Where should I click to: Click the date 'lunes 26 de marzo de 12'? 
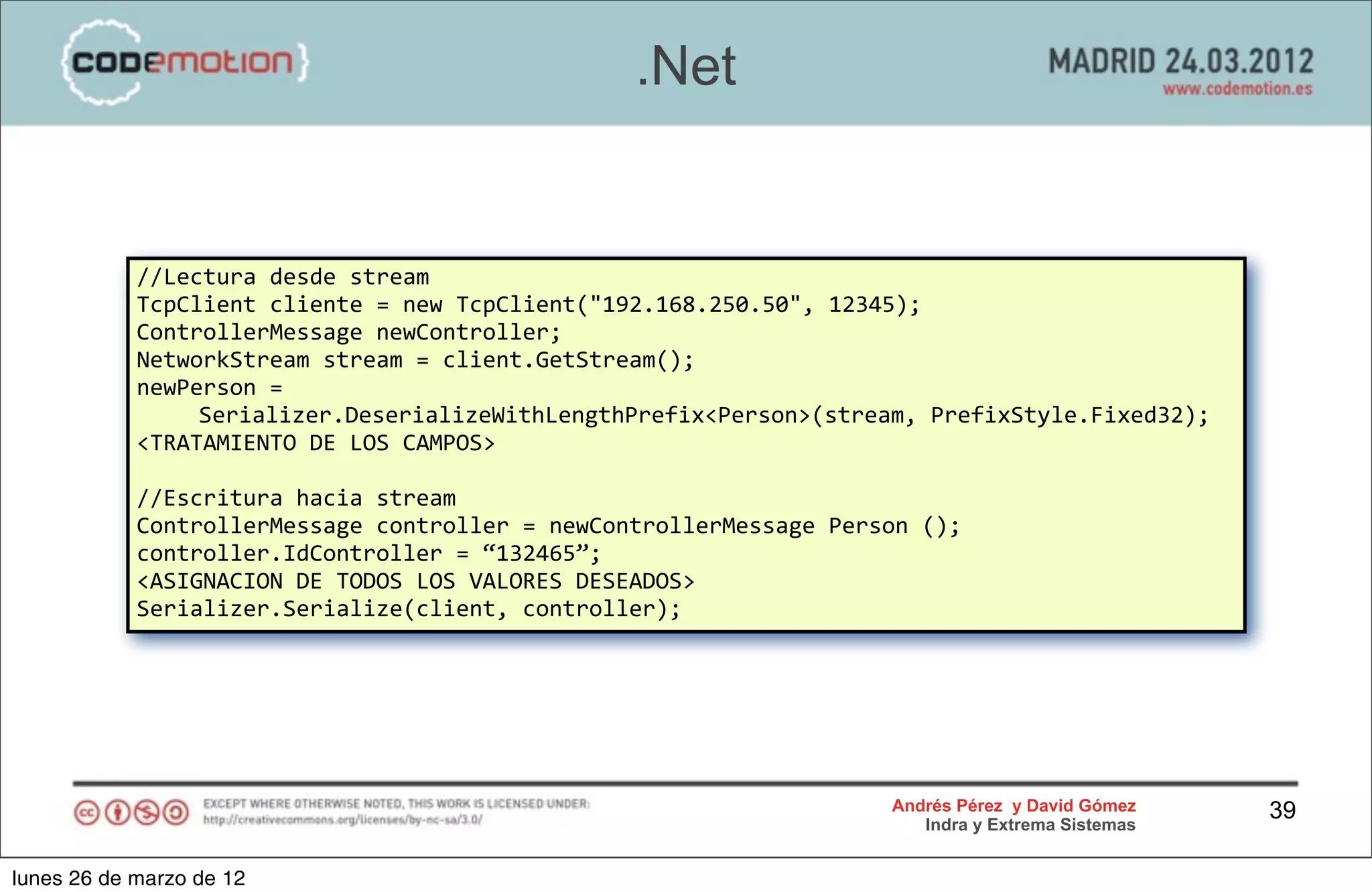click(x=129, y=878)
